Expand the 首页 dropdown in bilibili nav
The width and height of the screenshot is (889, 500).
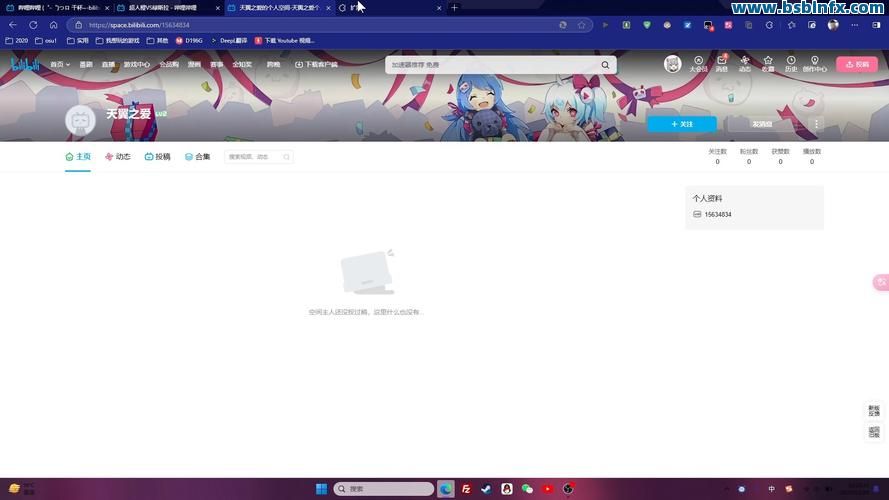coord(60,65)
